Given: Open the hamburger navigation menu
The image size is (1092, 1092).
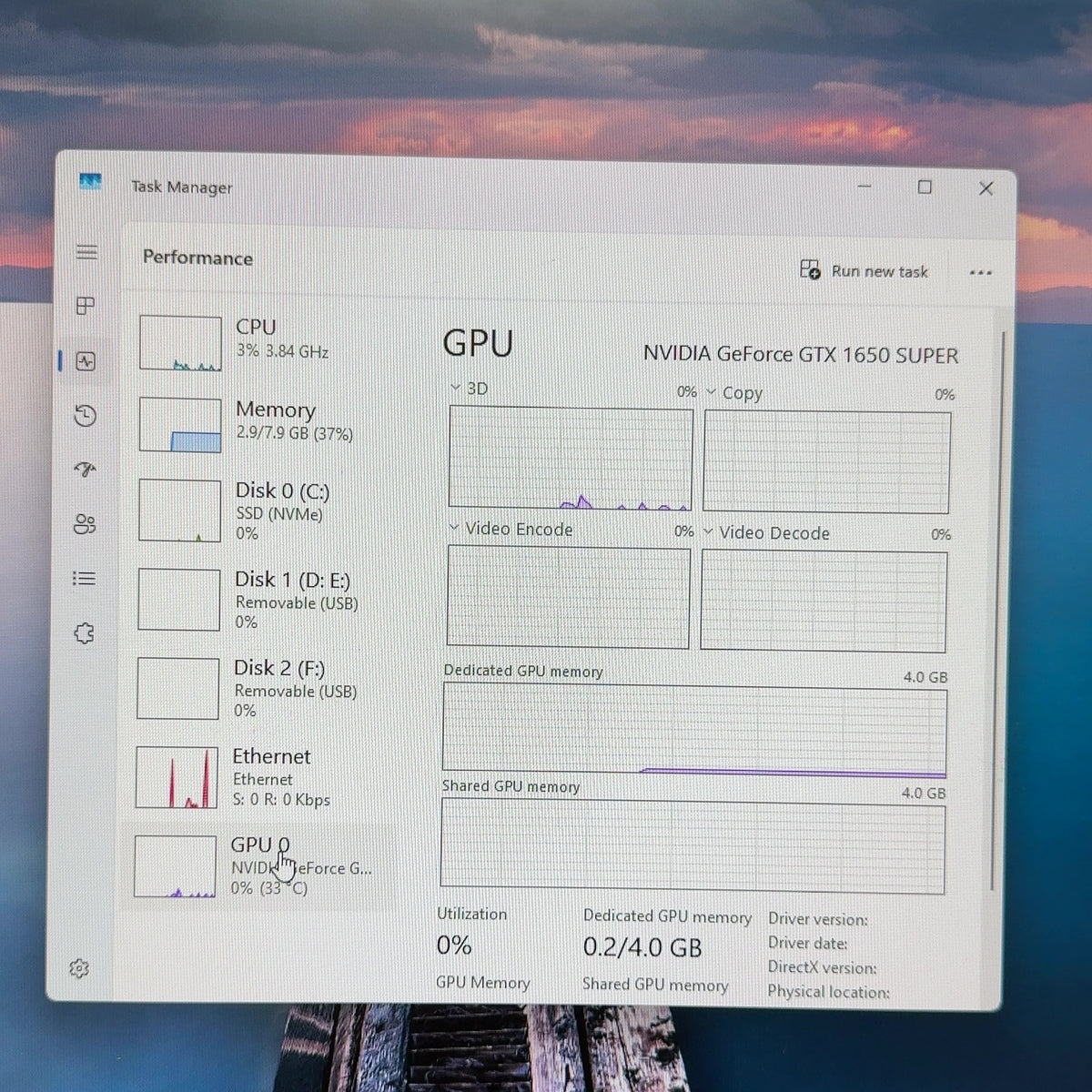Looking at the screenshot, I should click(x=86, y=252).
